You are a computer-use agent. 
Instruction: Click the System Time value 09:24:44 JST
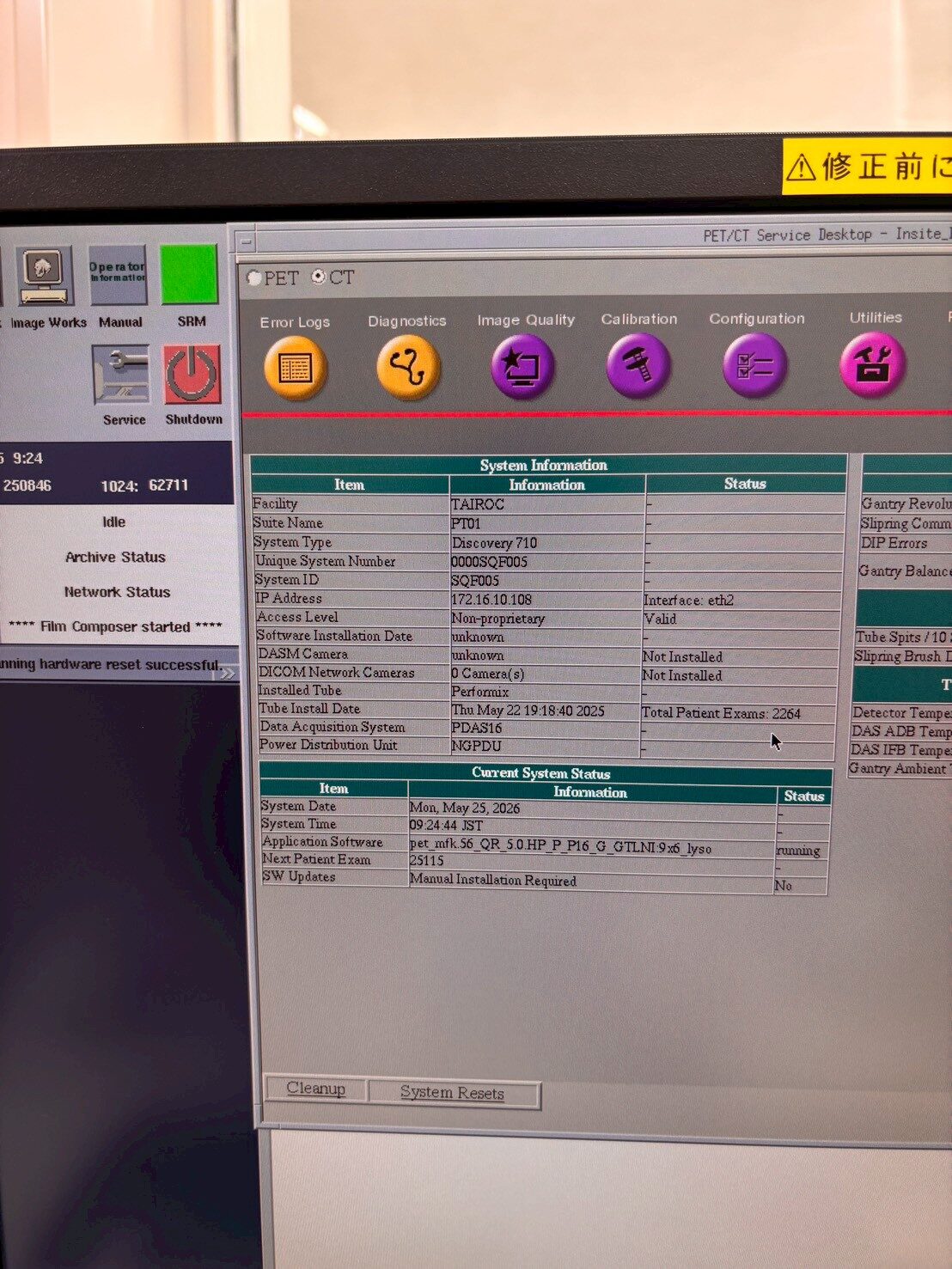446,825
